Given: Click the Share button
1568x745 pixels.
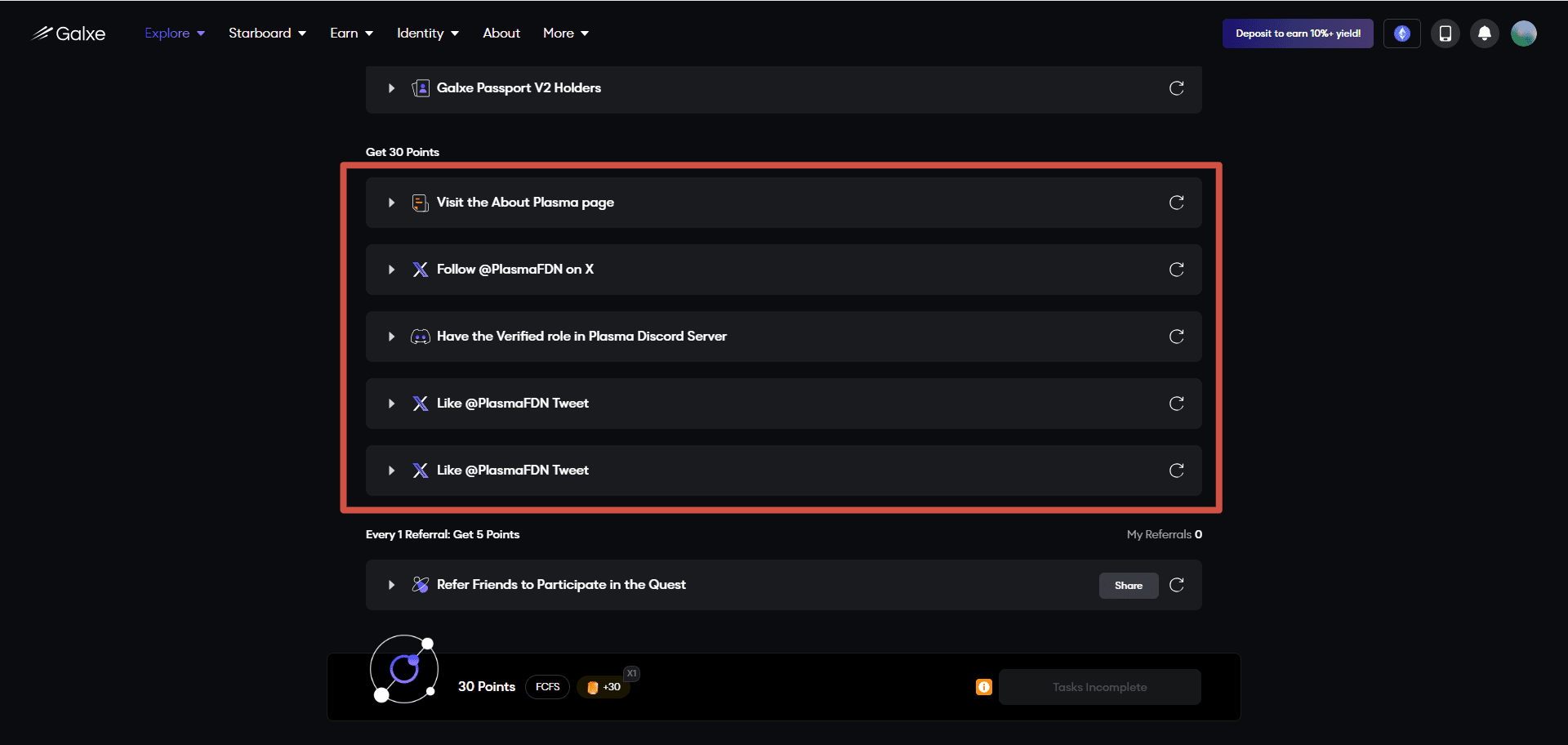Looking at the screenshot, I should click(x=1129, y=586).
